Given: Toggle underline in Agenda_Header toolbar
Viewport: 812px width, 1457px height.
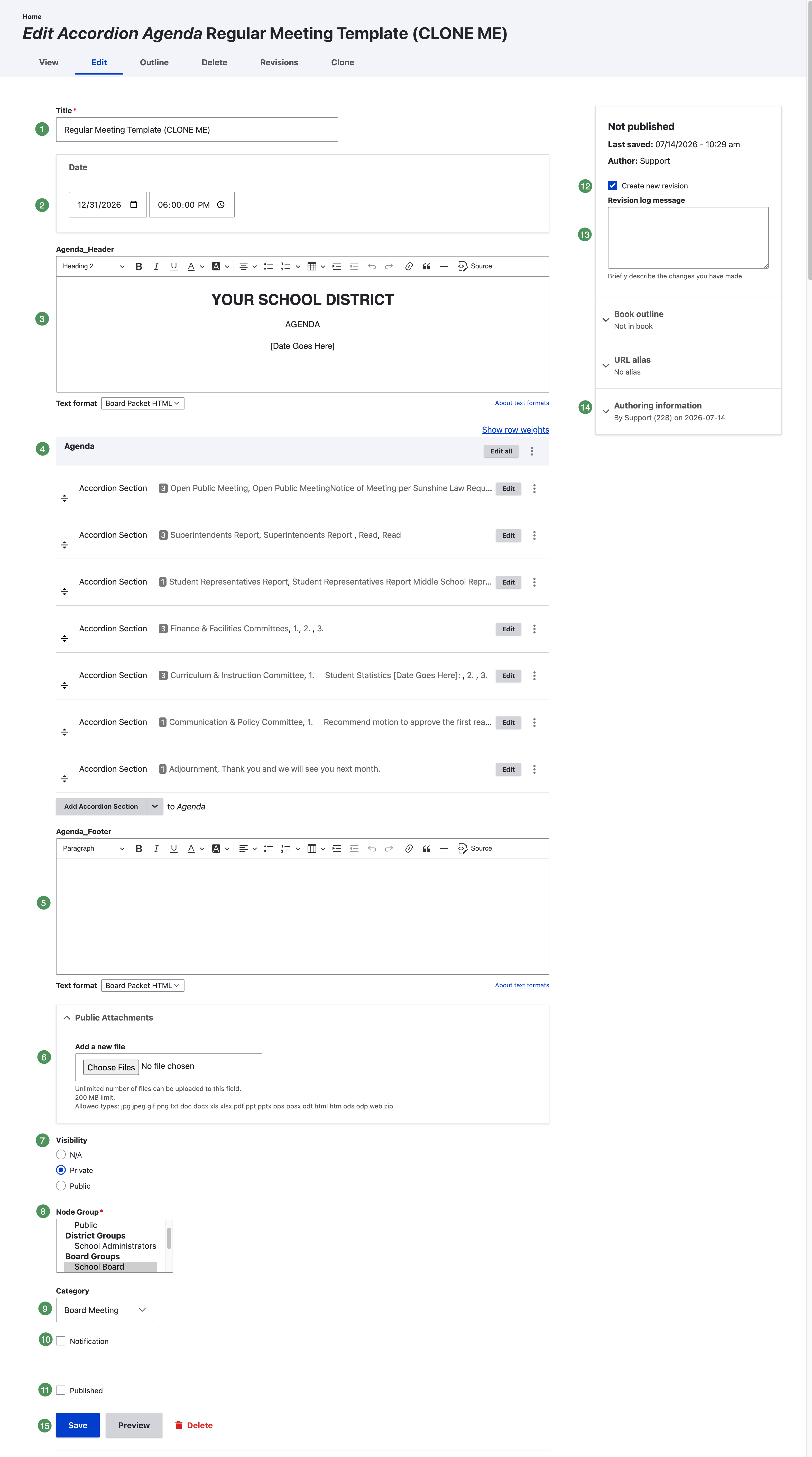Looking at the screenshot, I should click(174, 266).
